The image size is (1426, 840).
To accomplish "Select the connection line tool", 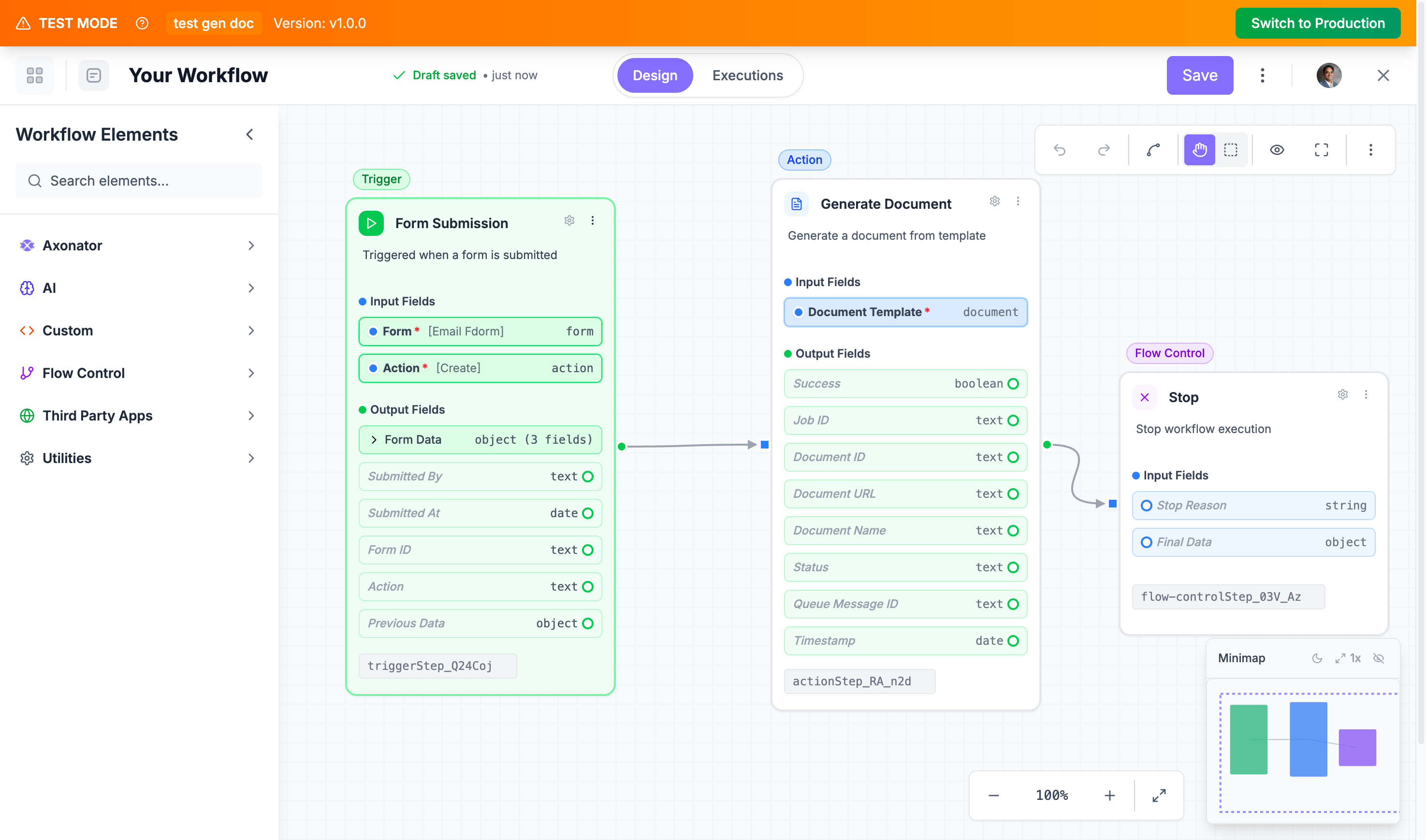I will pyautogui.click(x=1153, y=150).
